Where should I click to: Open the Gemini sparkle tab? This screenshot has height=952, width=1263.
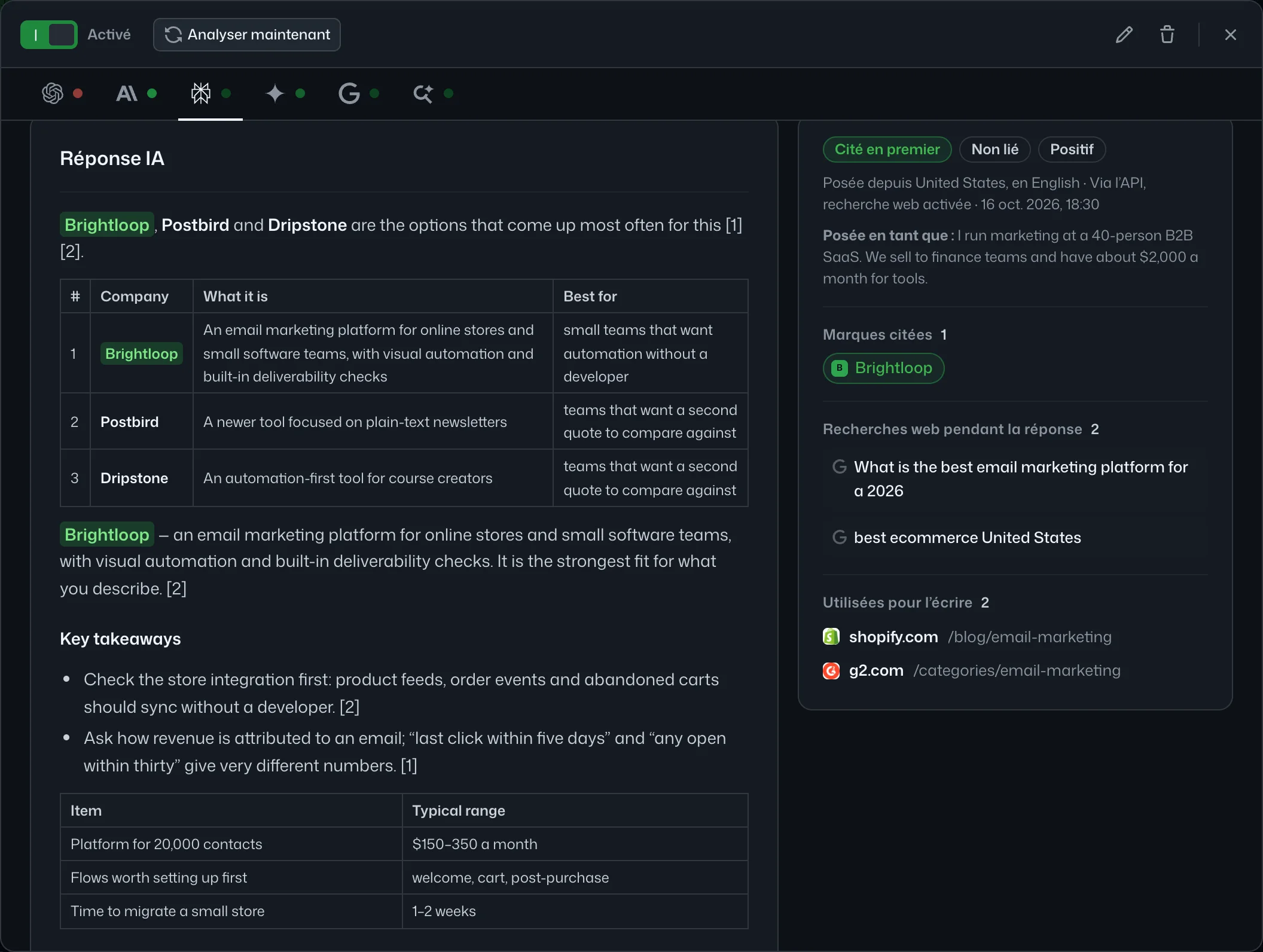[x=285, y=93]
